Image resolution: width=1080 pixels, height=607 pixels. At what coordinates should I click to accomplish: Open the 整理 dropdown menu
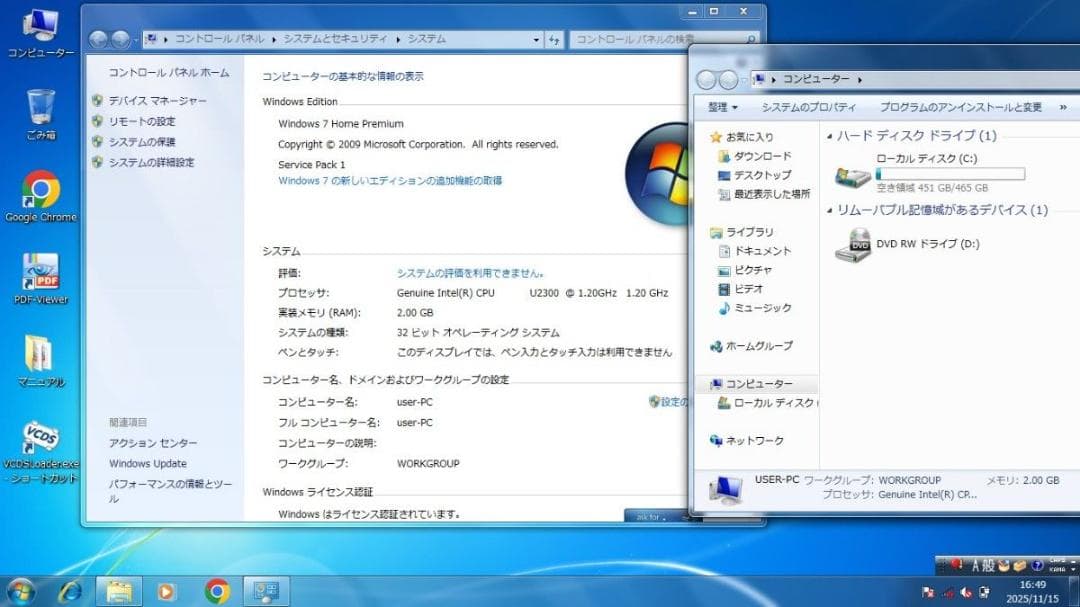(x=723, y=107)
